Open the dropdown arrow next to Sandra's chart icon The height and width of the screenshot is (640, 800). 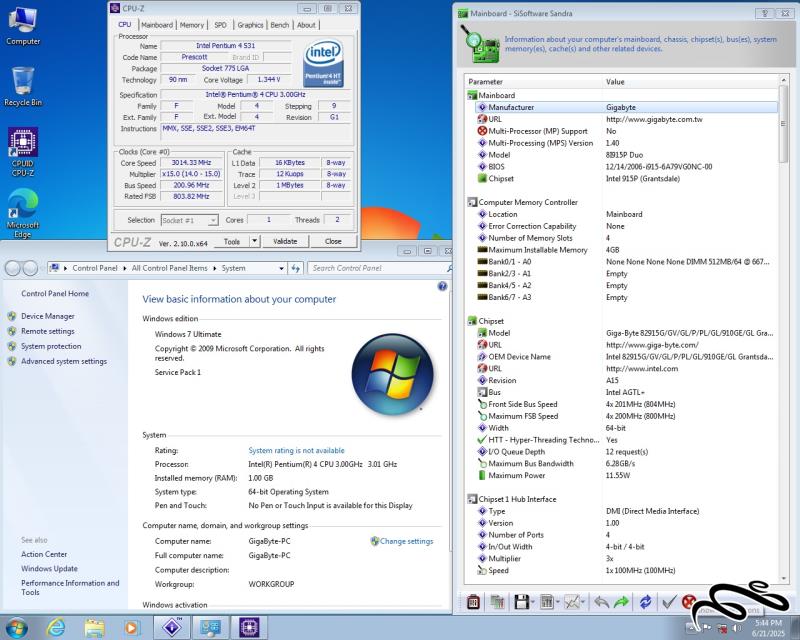click(583, 602)
